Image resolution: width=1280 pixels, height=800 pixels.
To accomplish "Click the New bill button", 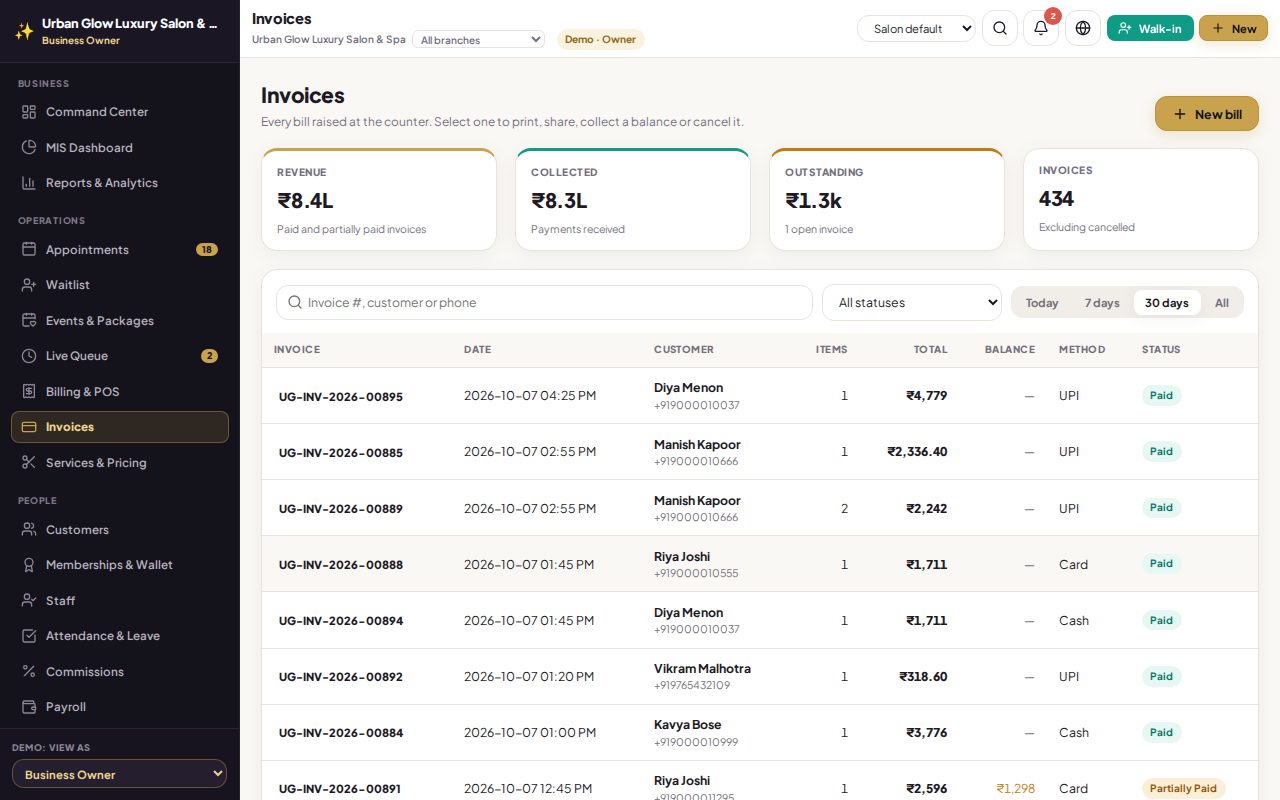I will pos(1207,114).
